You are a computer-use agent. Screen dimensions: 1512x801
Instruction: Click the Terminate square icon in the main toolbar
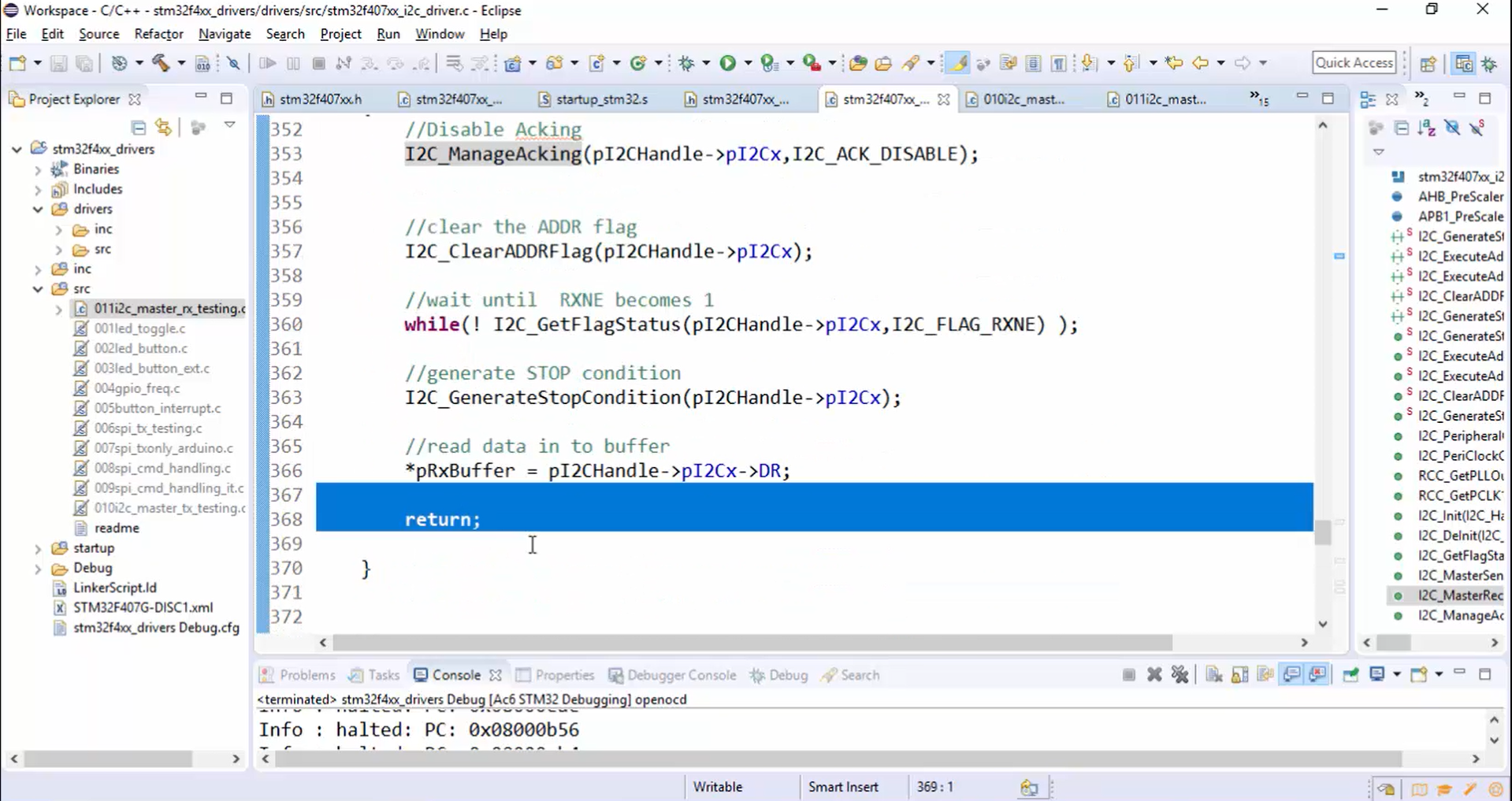point(319,63)
